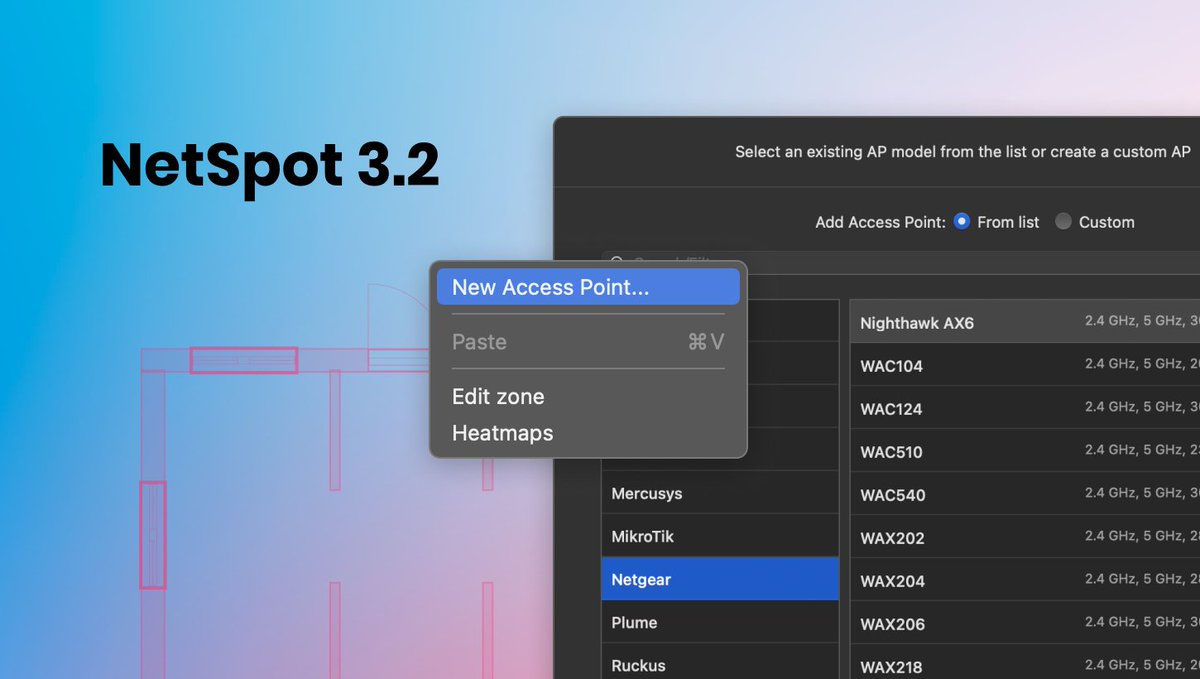Pick the WAX206 access point
The image size is (1200, 679).
pyautogui.click(x=1025, y=623)
